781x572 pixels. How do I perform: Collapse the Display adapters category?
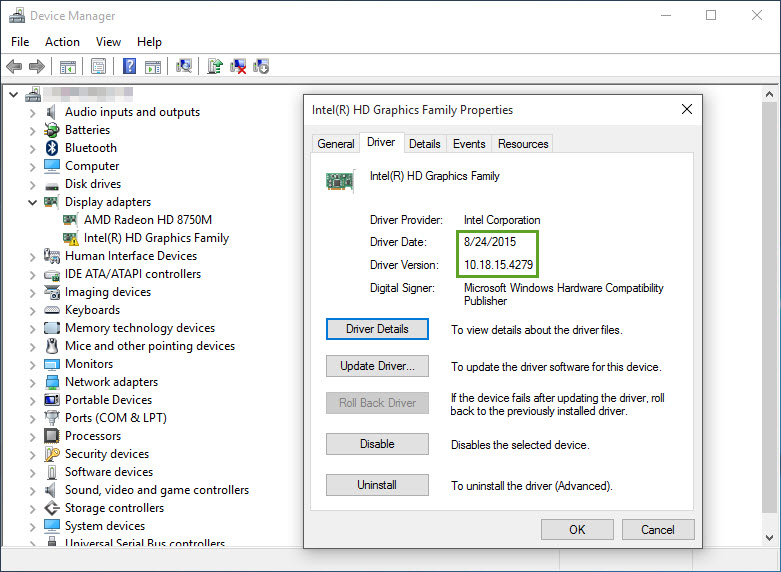[x=33, y=202]
